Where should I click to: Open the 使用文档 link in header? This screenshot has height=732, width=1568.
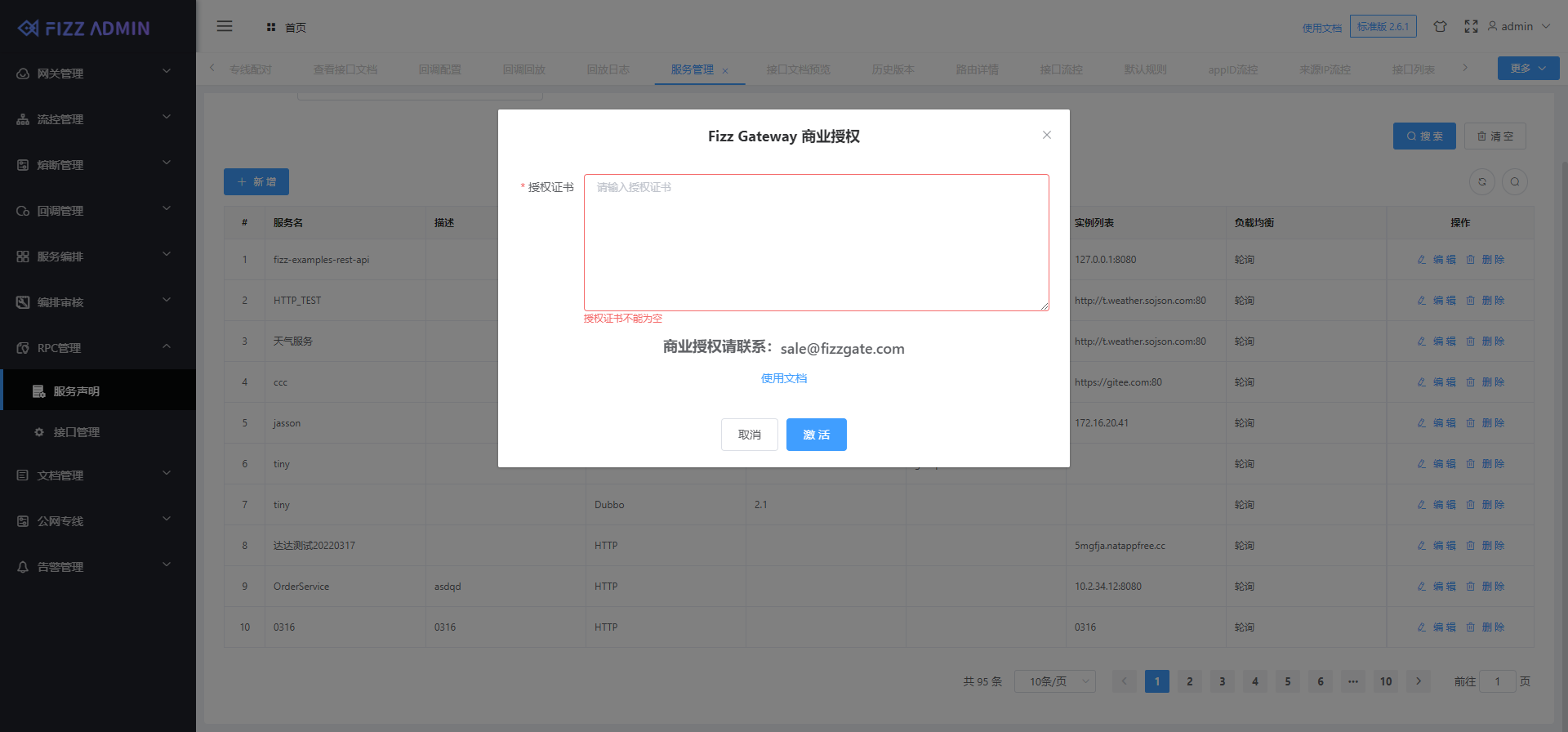[1322, 28]
